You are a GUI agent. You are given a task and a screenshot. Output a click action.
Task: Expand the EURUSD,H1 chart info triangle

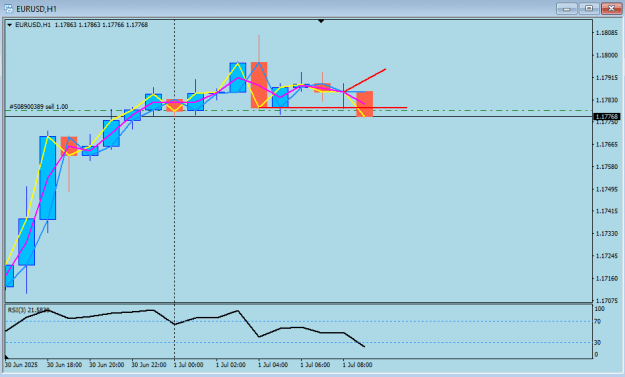pyautogui.click(x=10, y=25)
